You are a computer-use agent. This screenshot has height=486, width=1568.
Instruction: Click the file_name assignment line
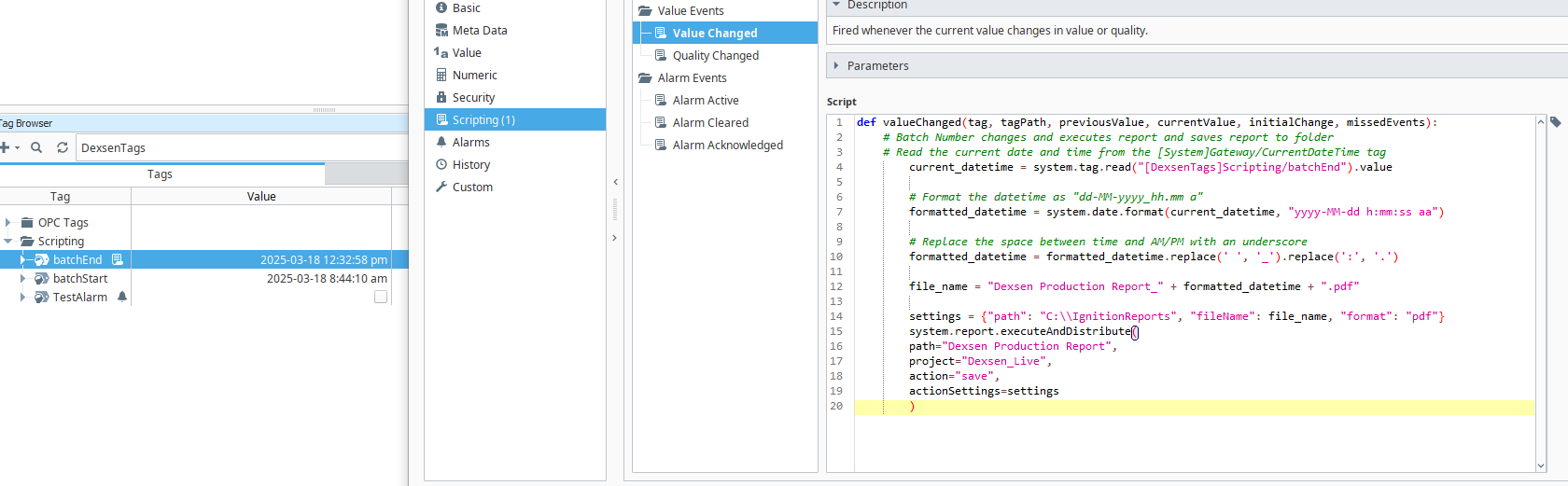1134,286
